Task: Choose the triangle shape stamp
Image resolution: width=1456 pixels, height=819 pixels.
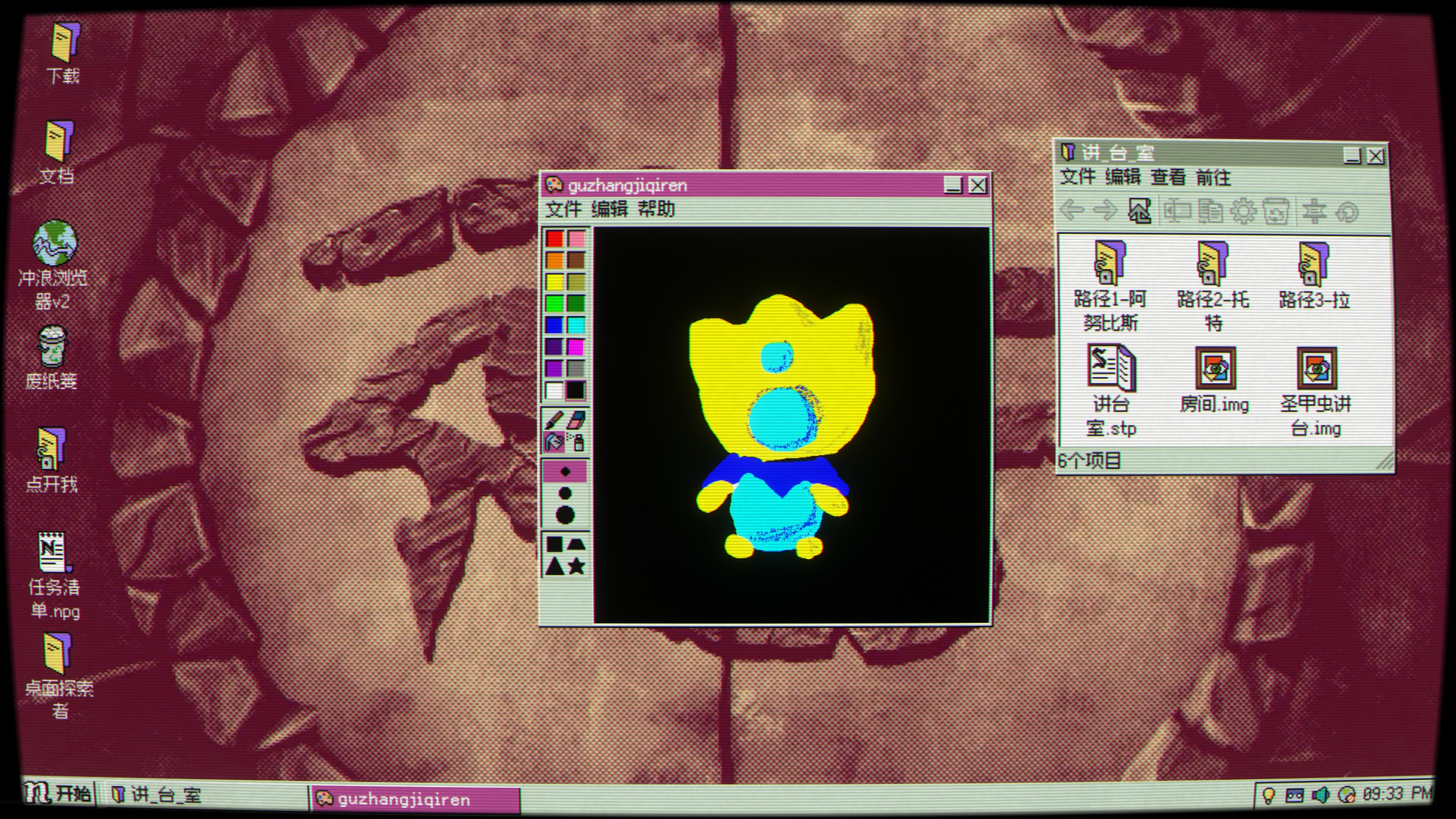Action: point(555,566)
